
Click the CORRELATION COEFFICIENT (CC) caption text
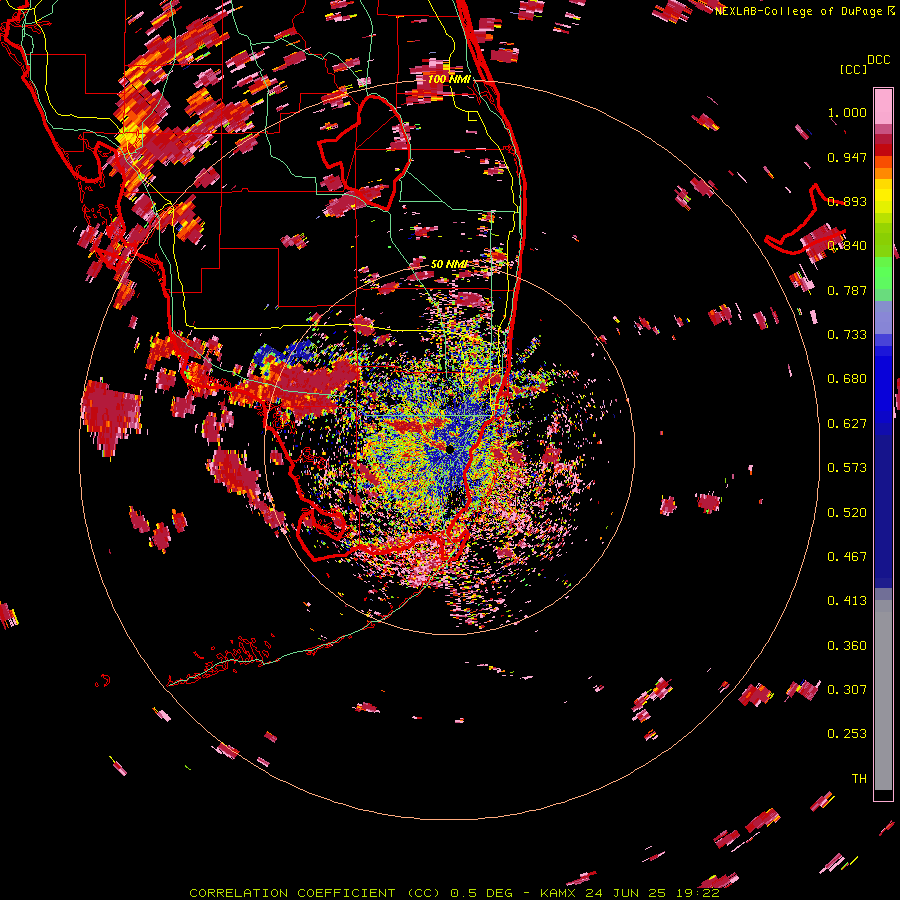click(314, 893)
